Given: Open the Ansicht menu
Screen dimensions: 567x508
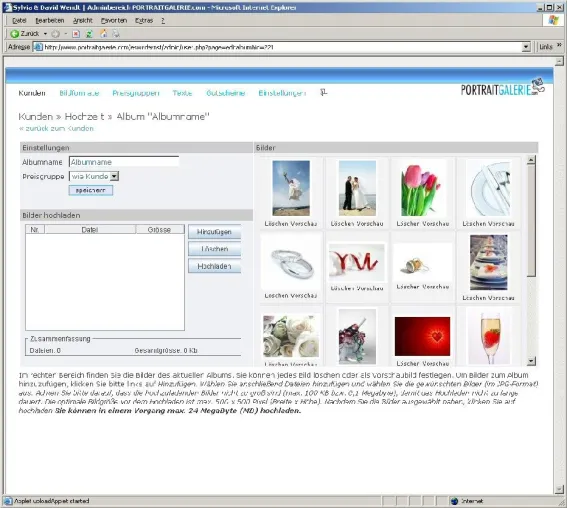Looking at the screenshot, I should pos(83,21).
